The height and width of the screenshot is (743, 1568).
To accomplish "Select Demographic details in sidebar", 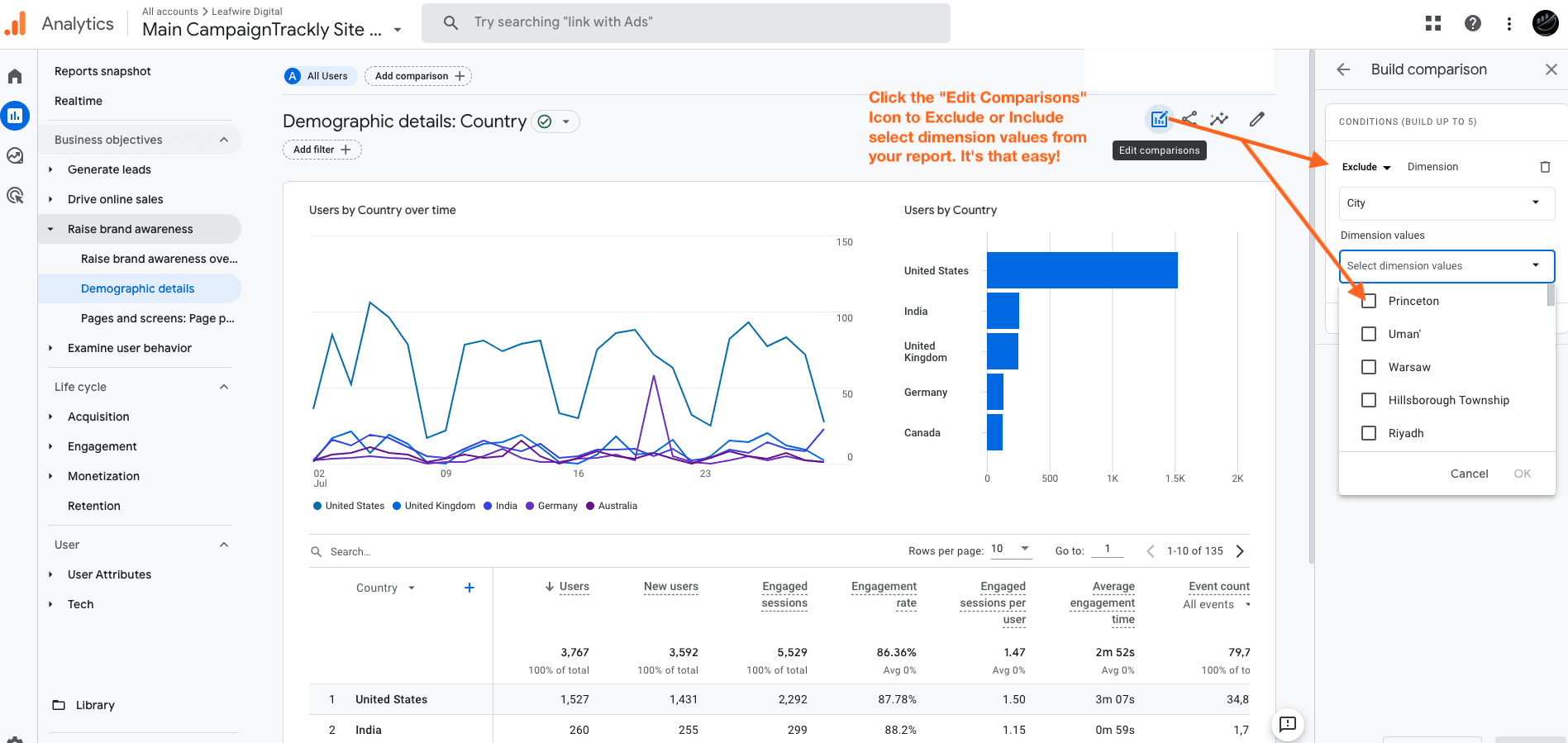I will (x=137, y=288).
